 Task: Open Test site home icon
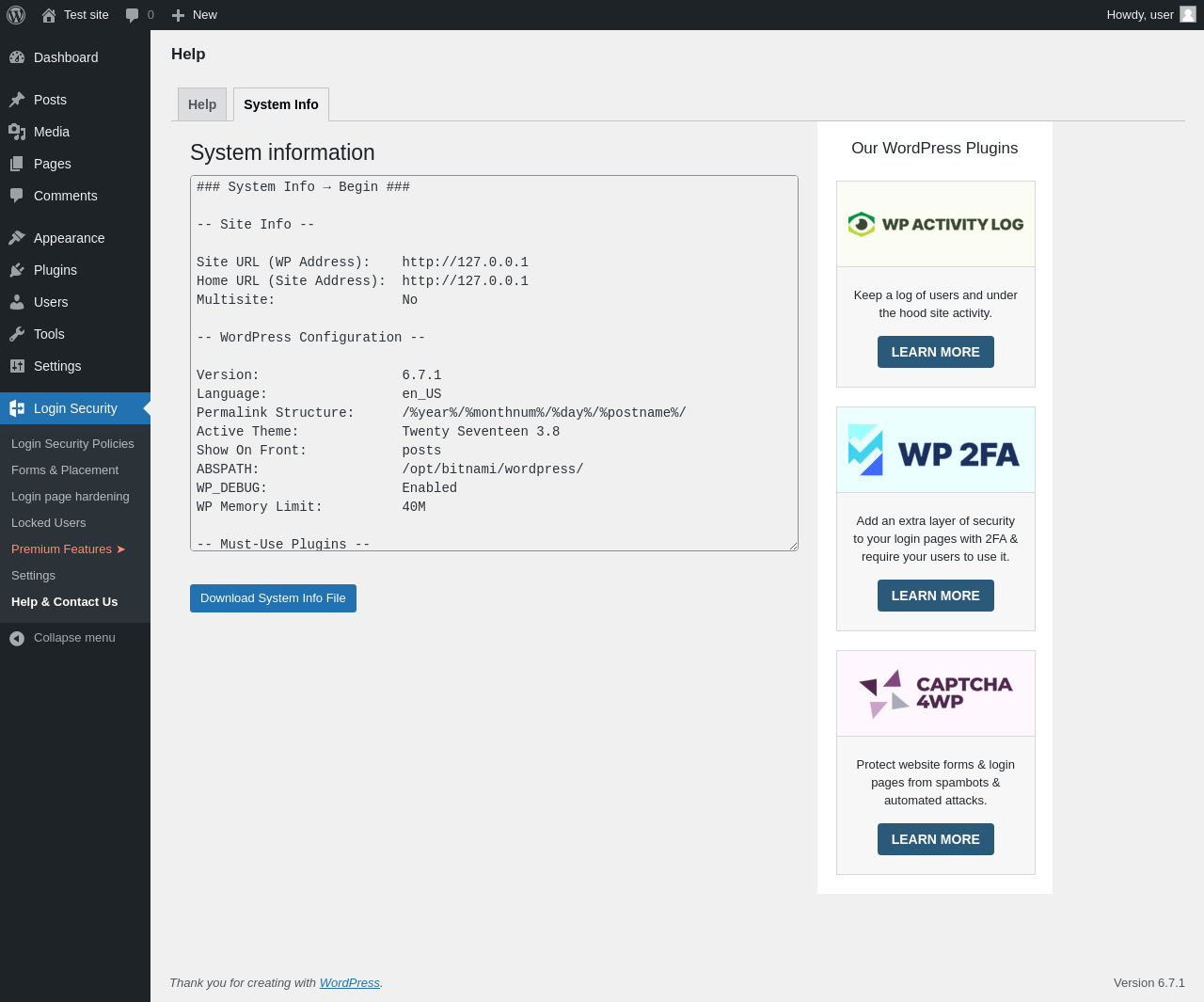[49, 15]
